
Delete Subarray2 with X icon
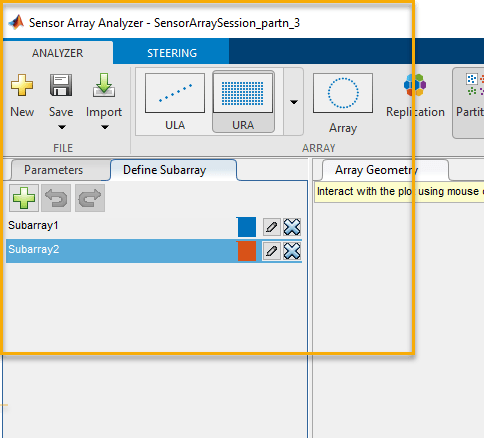[x=292, y=251]
